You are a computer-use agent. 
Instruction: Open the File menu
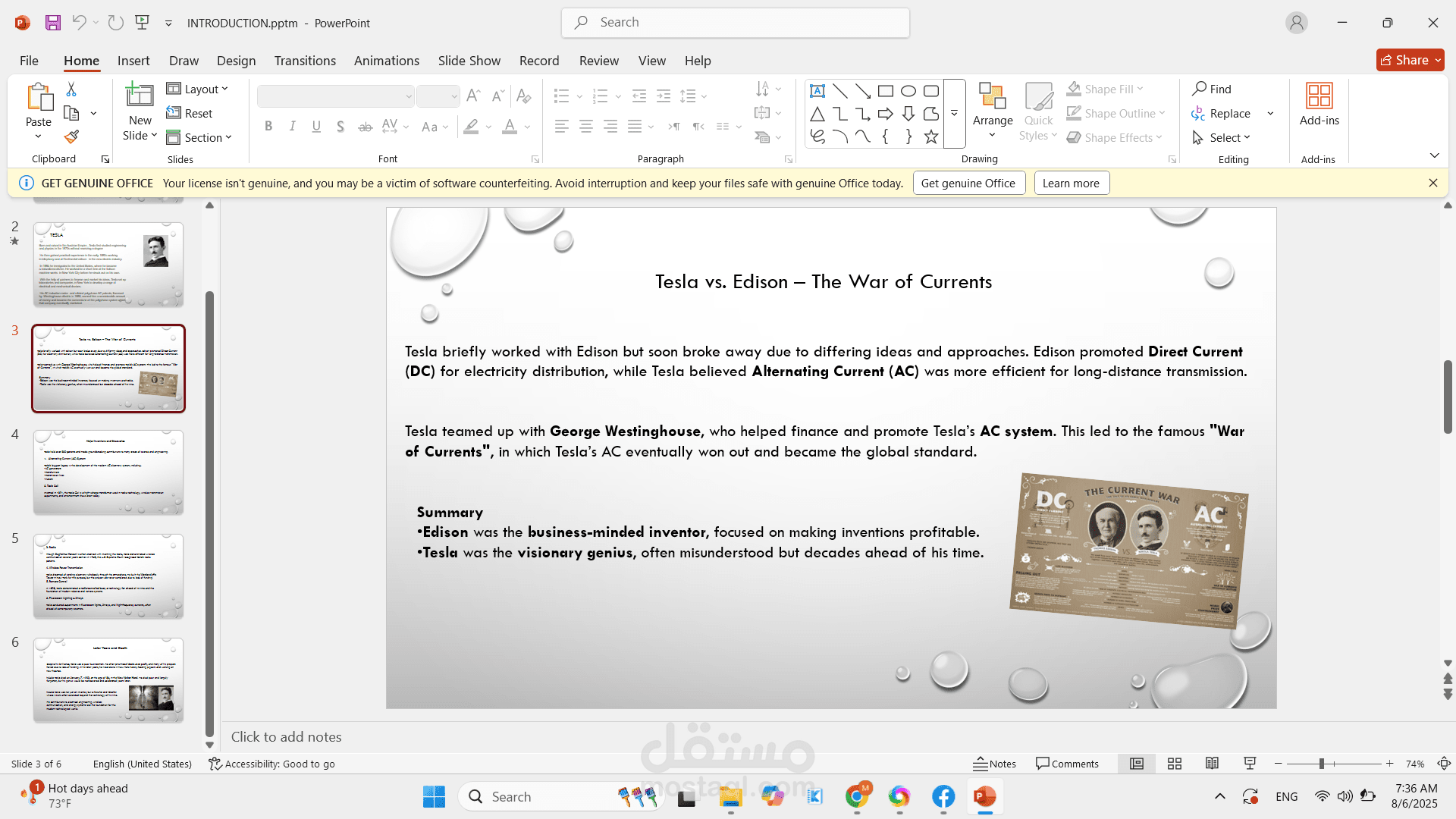pyautogui.click(x=29, y=61)
